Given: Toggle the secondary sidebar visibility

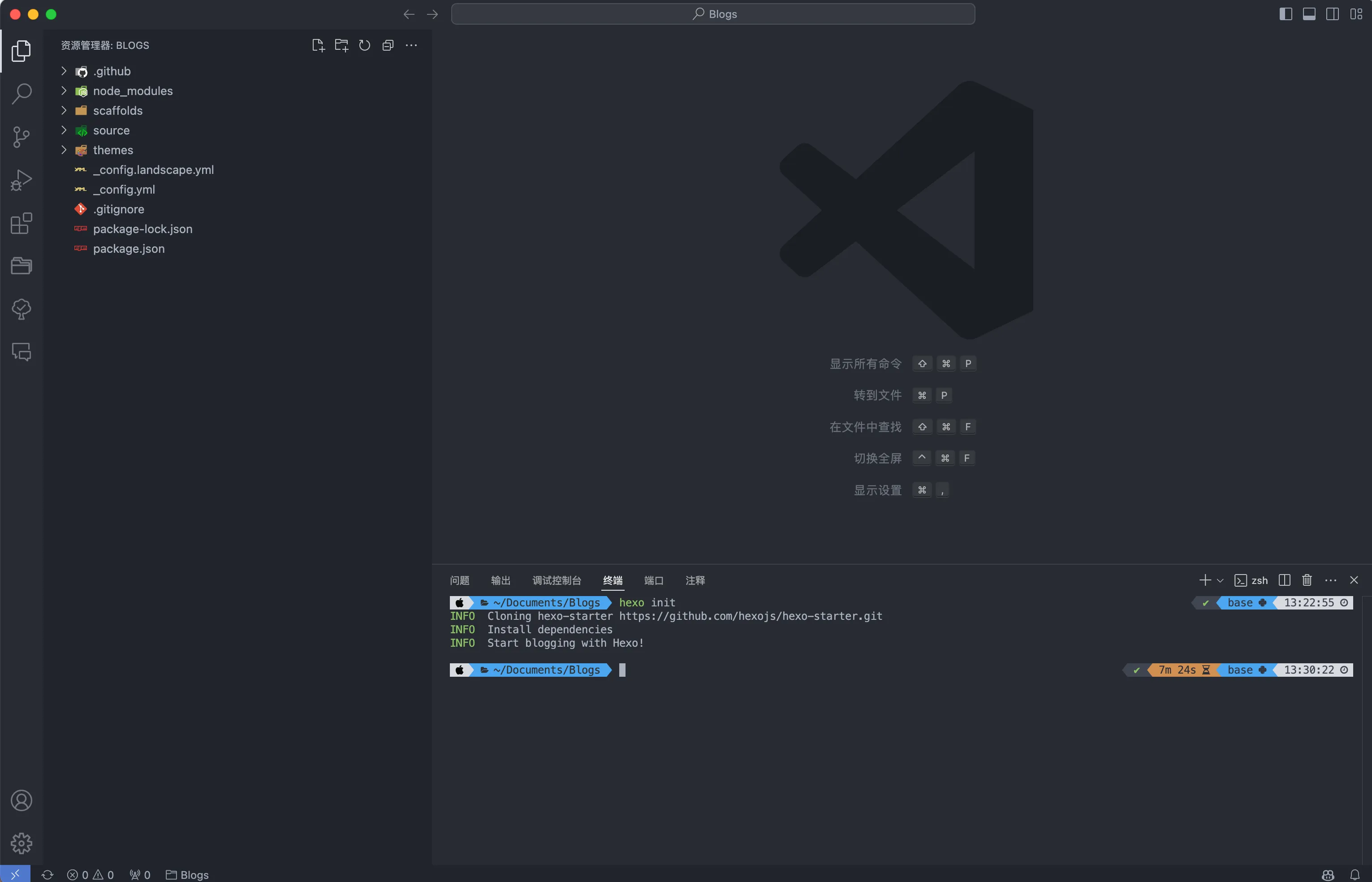Looking at the screenshot, I should [1333, 14].
